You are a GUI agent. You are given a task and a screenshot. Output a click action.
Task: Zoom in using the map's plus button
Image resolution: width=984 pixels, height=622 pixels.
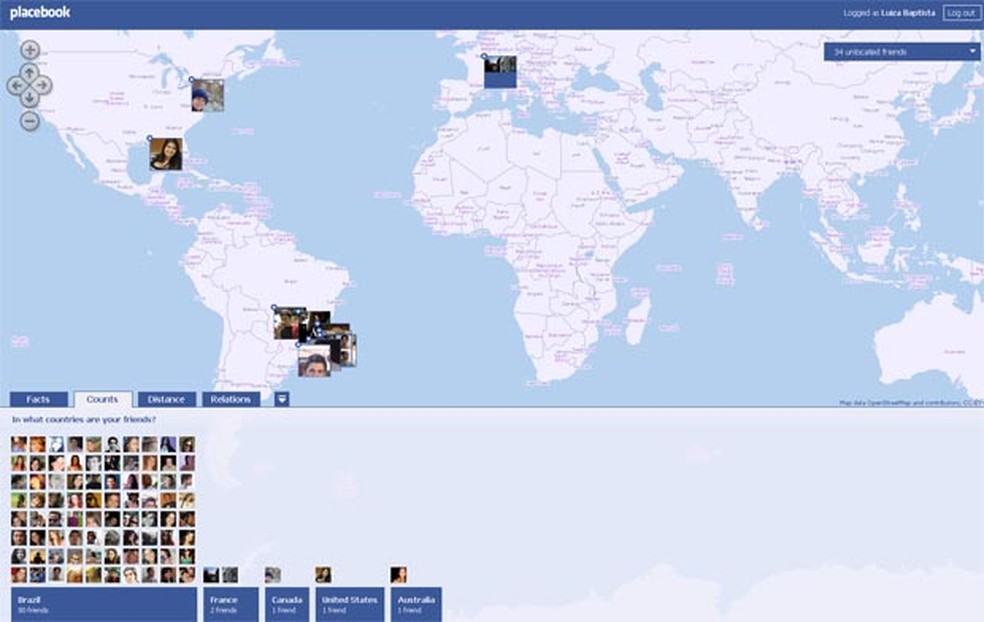[31, 48]
